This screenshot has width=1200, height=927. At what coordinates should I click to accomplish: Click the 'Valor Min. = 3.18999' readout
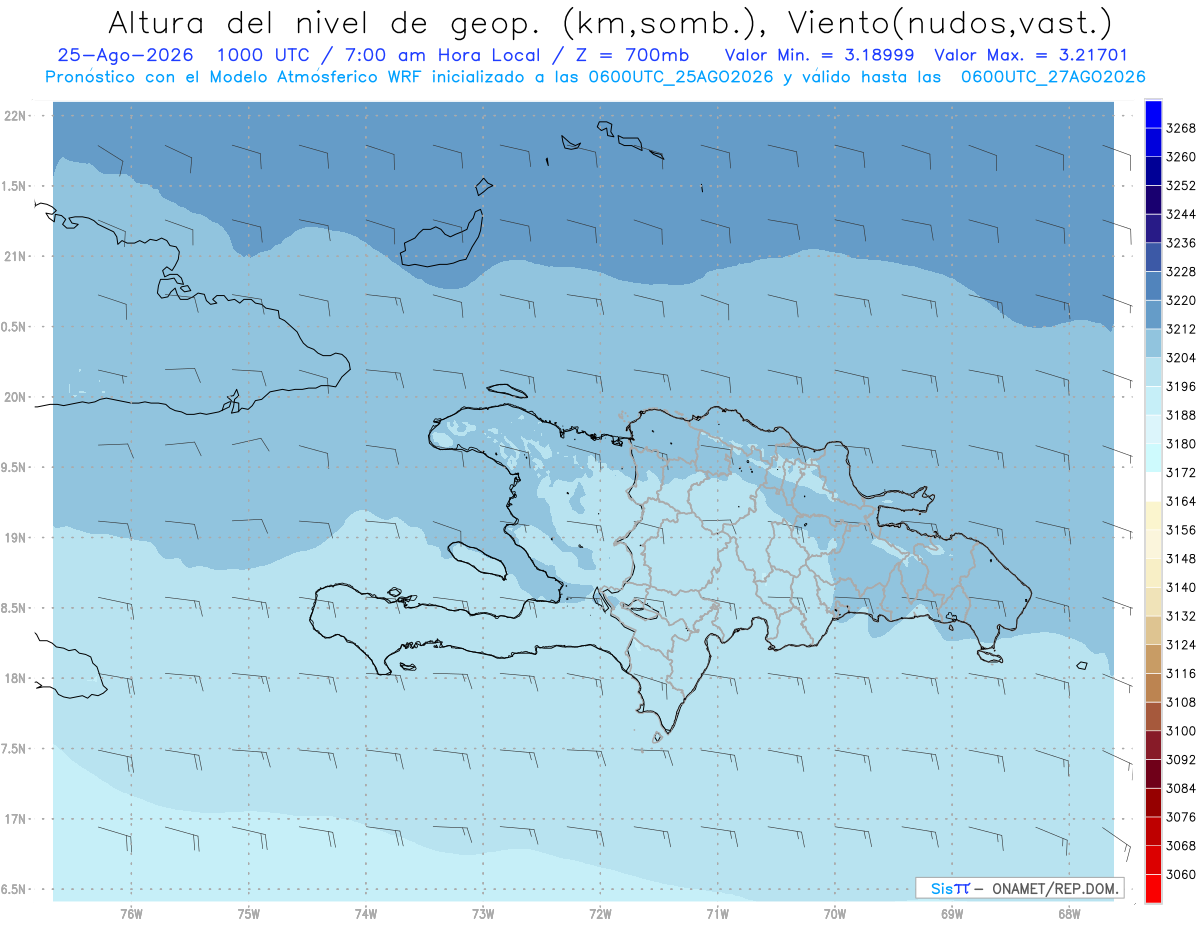pyautogui.click(x=819, y=55)
